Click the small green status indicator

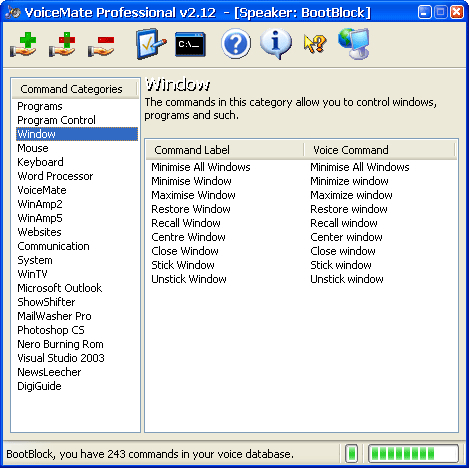pos(351,453)
